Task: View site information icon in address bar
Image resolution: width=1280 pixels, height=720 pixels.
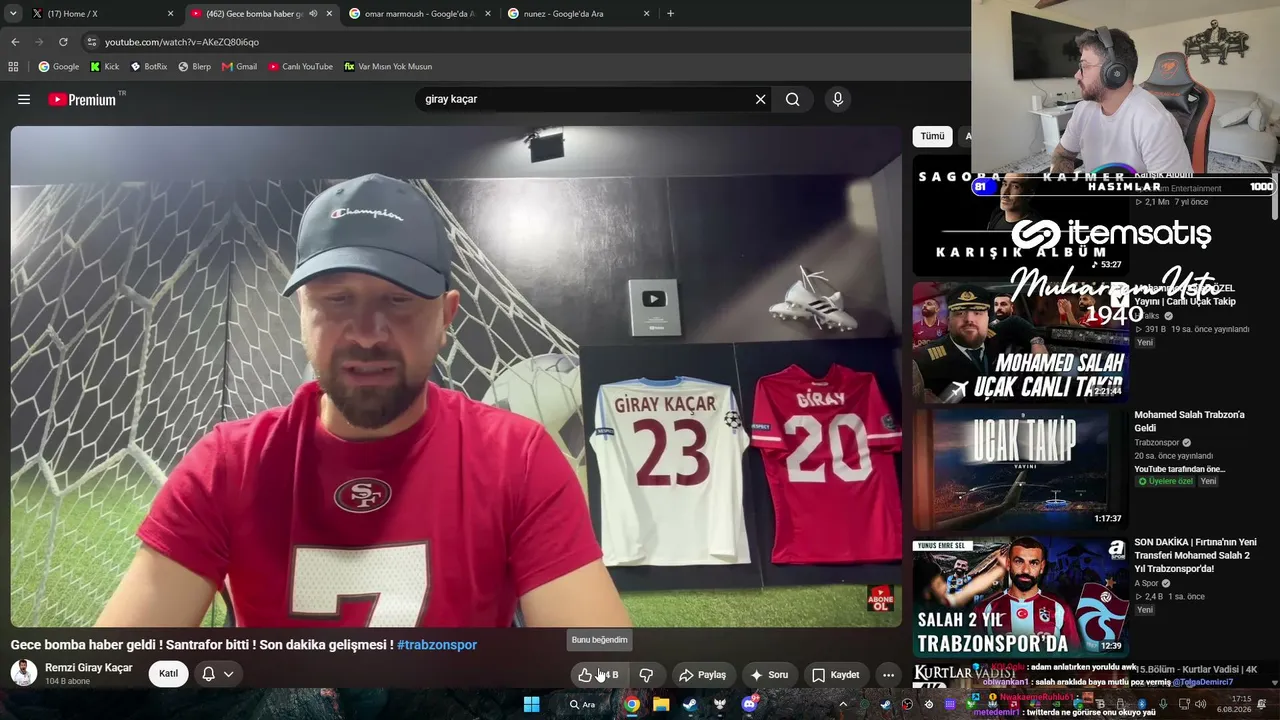Action: click(x=92, y=42)
